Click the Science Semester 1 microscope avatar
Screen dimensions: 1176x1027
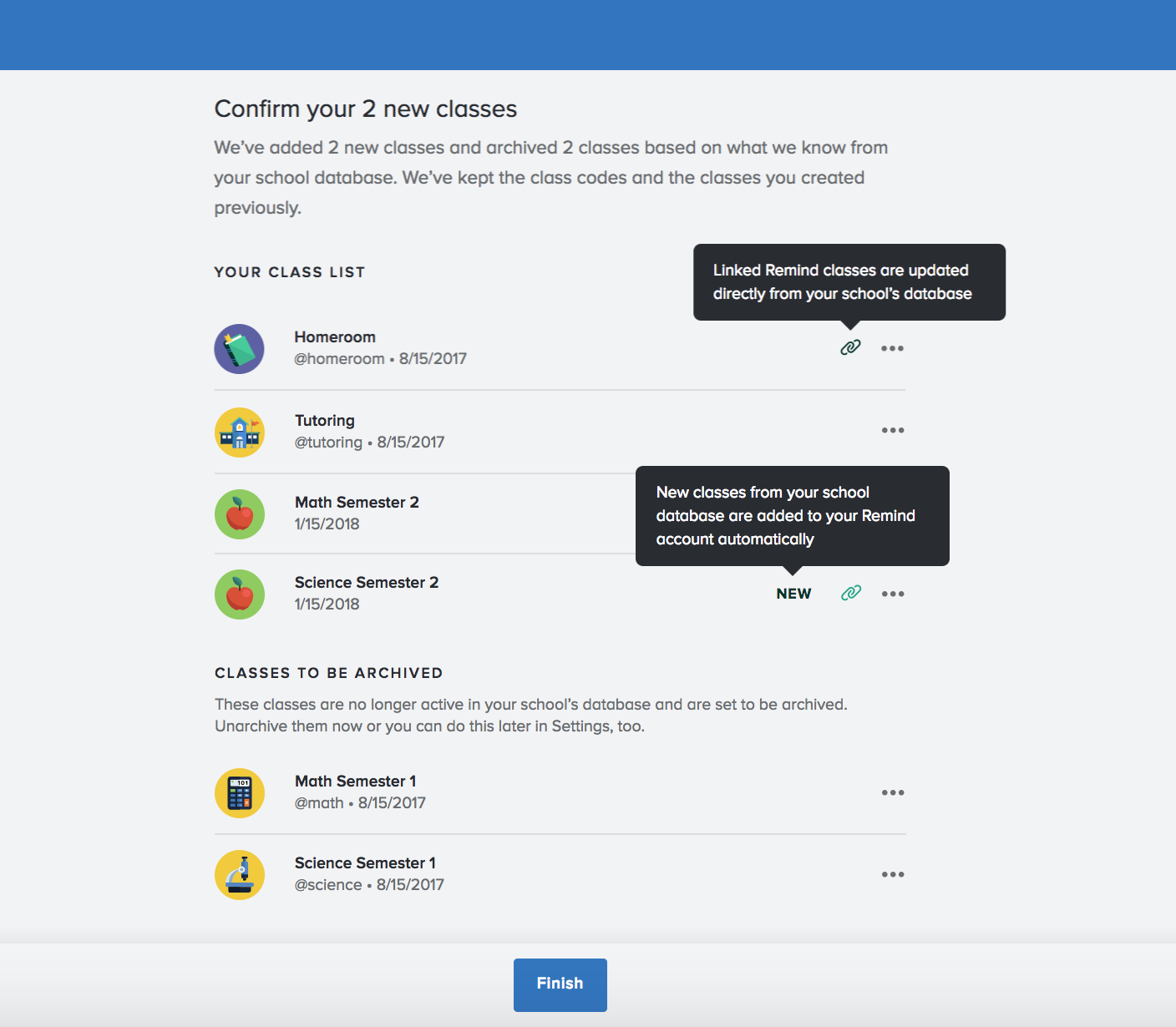pyautogui.click(x=240, y=875)
